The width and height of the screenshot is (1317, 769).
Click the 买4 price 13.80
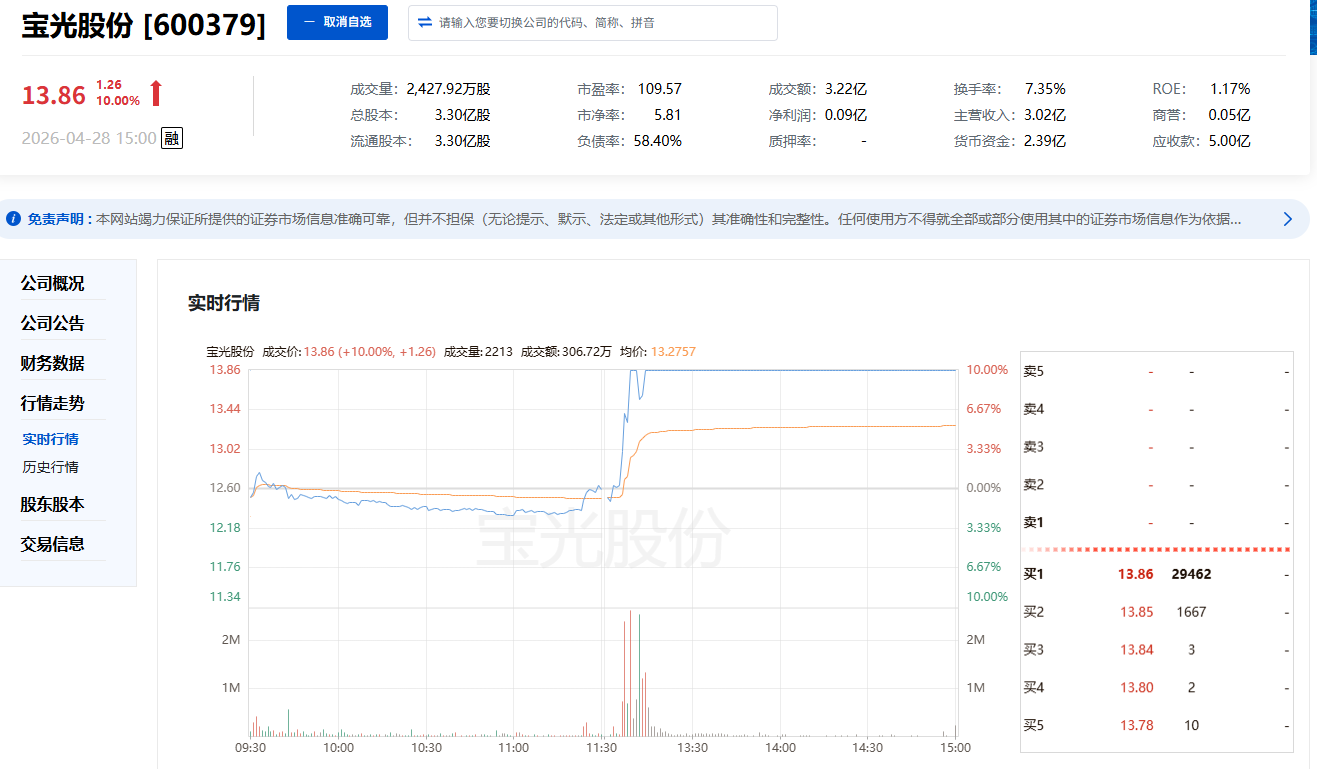click(x=1137, y=688)
